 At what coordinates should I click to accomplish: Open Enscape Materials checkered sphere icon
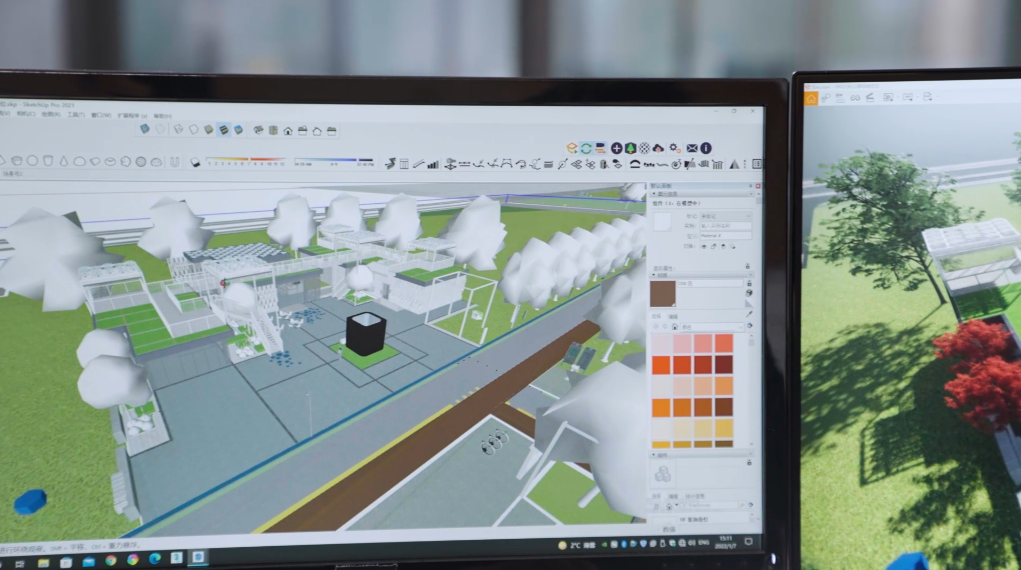click(x=644, y=149)
